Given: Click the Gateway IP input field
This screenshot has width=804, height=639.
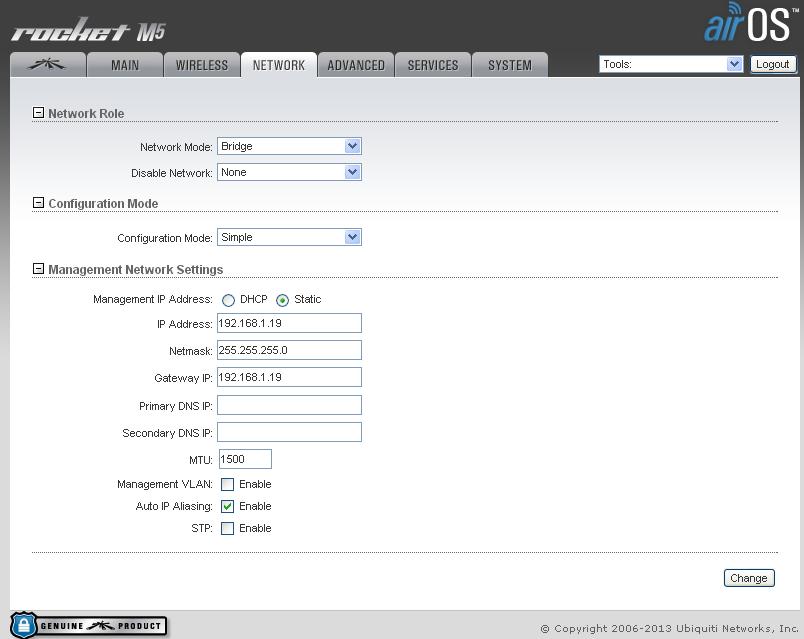Looking at the screenshot, I should click(x=289, y=377).
